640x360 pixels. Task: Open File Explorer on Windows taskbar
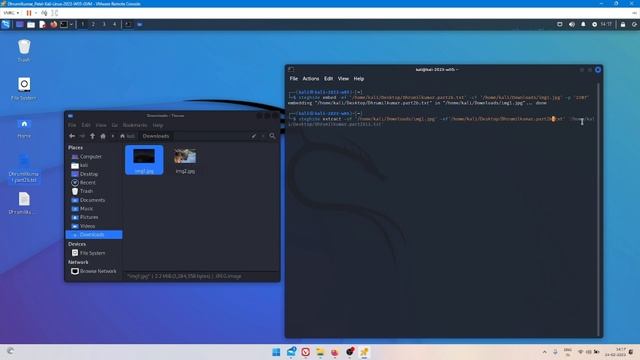click(x=320, y=352)
